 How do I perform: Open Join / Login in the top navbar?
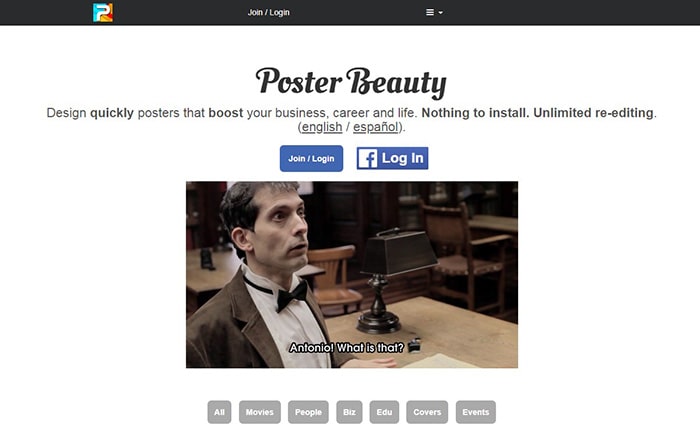coord(269,13)
